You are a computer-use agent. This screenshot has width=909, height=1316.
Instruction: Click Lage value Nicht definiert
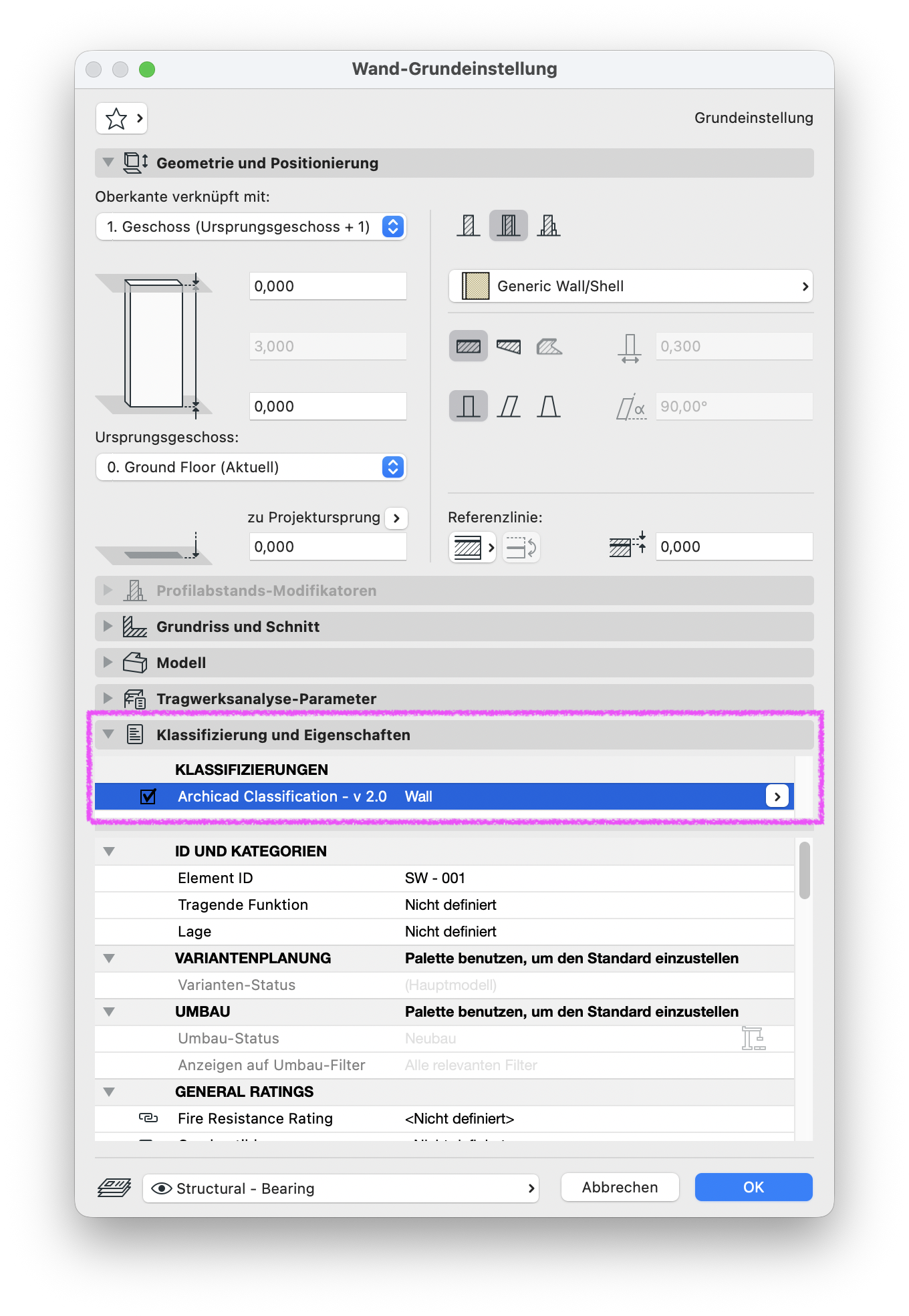tap(450, 932)
